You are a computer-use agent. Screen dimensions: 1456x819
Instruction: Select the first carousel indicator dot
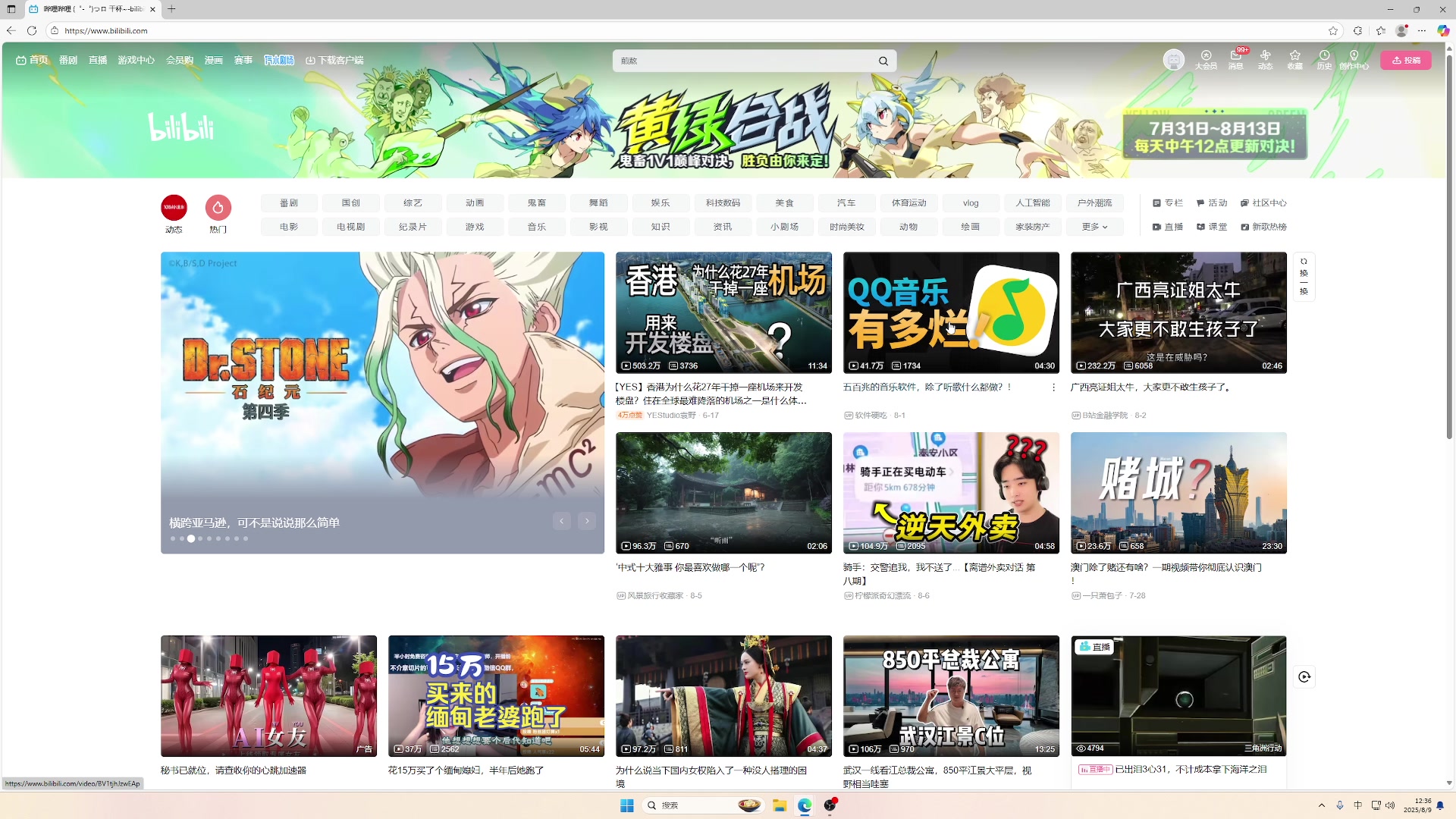[173, 538]
